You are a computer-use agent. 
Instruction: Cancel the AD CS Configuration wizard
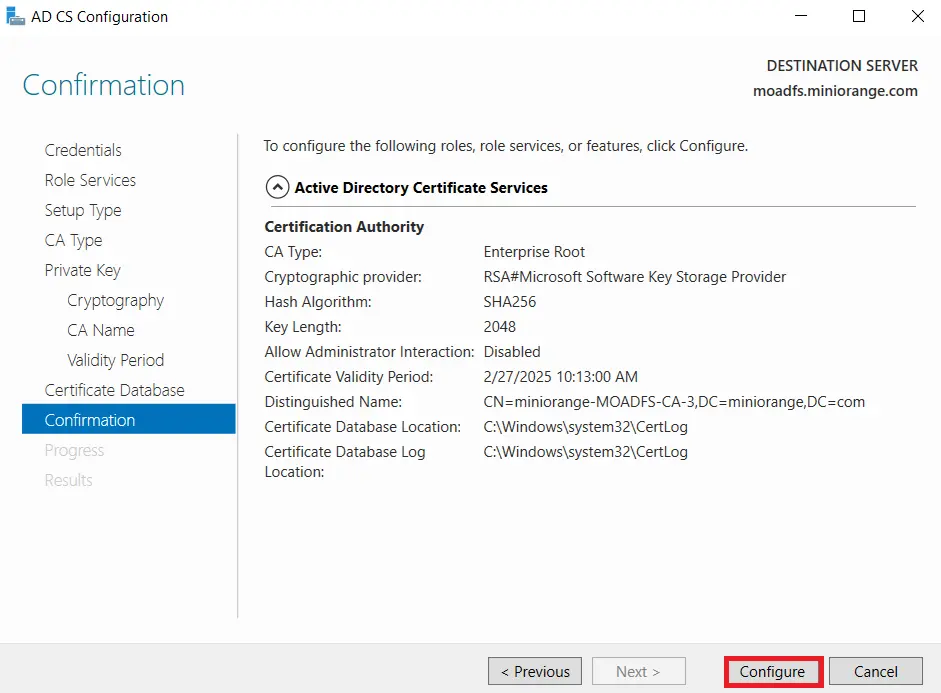click(x=876, y=671)
